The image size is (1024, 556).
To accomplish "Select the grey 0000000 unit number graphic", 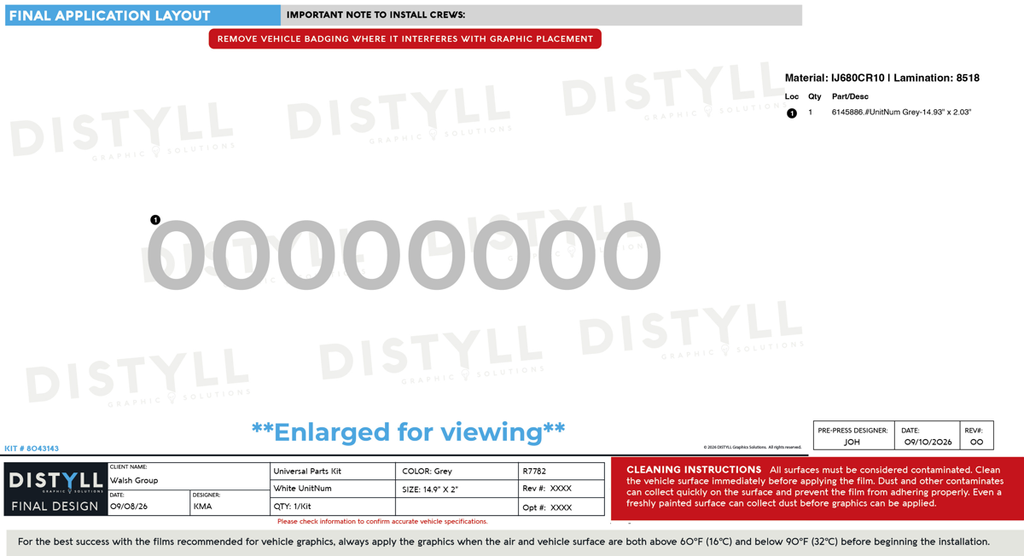I will (x=403, y=255).
